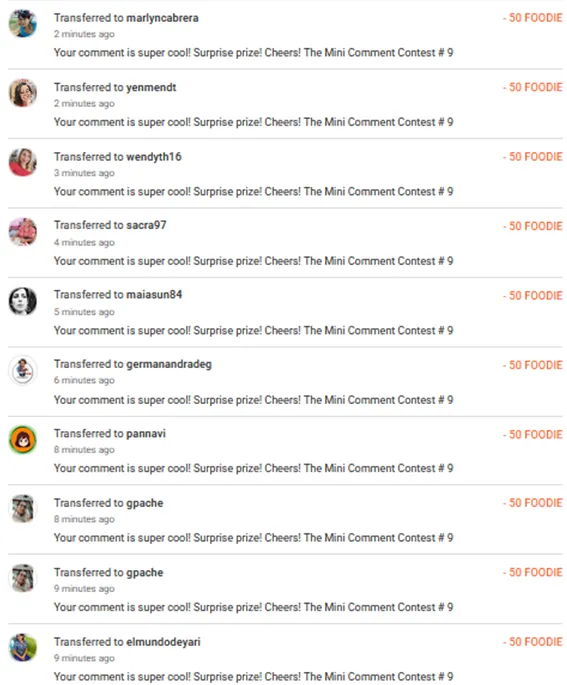The image size is (567, 685).
Task: Click transfer memo text for pannavi entry
Action: click(253, 468)
